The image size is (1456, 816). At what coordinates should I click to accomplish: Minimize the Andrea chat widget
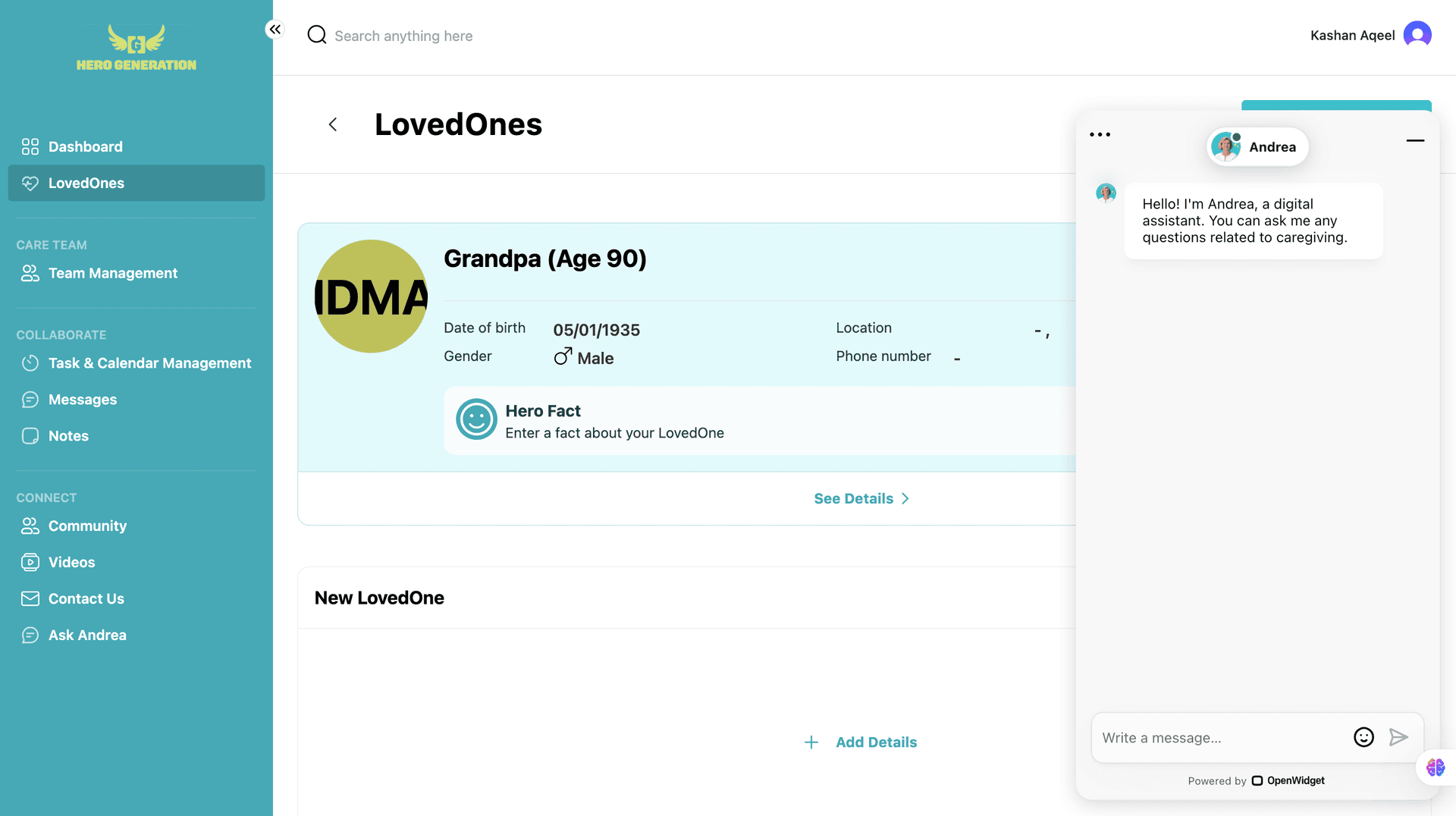pos(1415,140)
